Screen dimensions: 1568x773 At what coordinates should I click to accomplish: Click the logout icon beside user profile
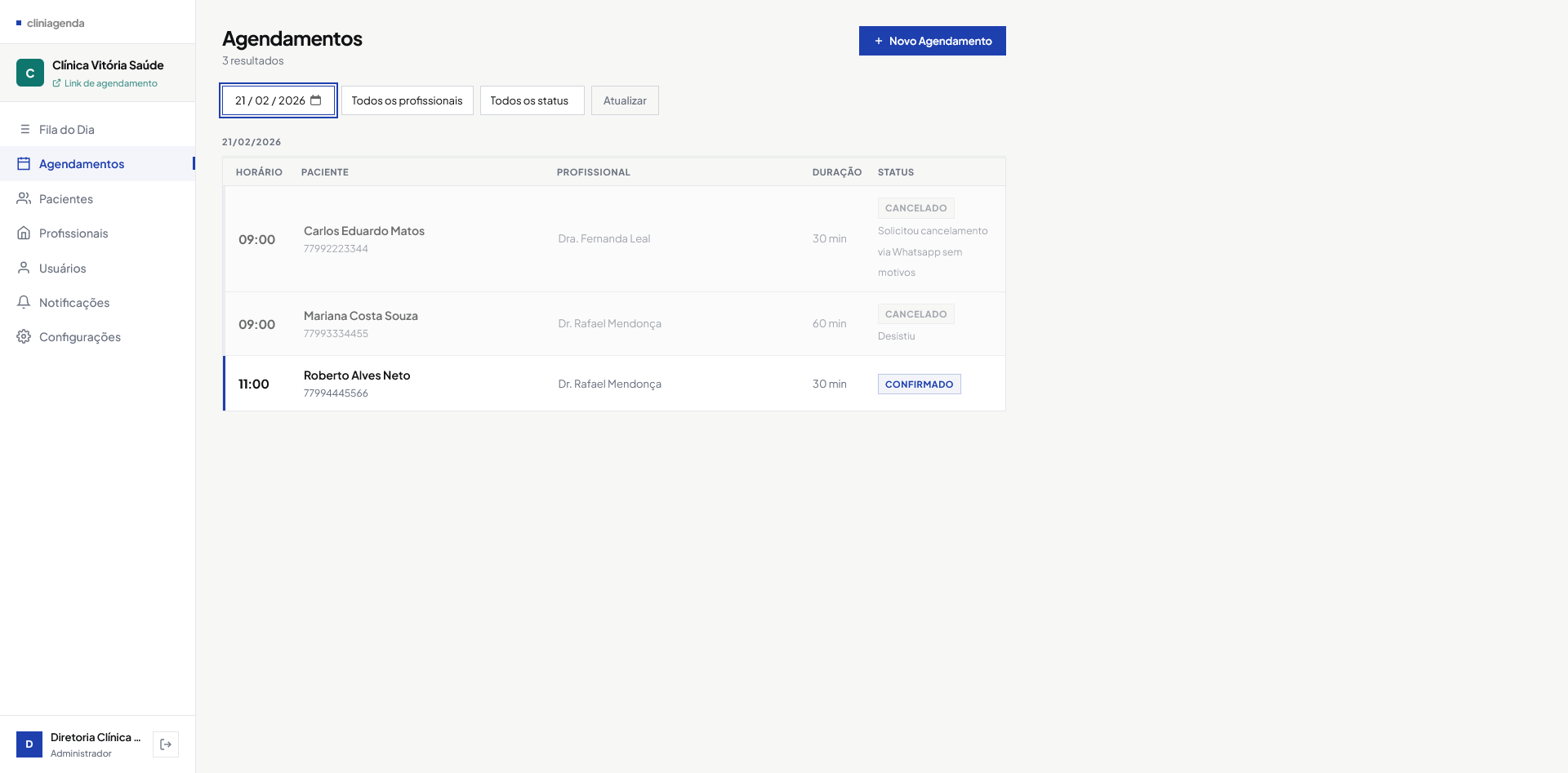pos(166,744)
